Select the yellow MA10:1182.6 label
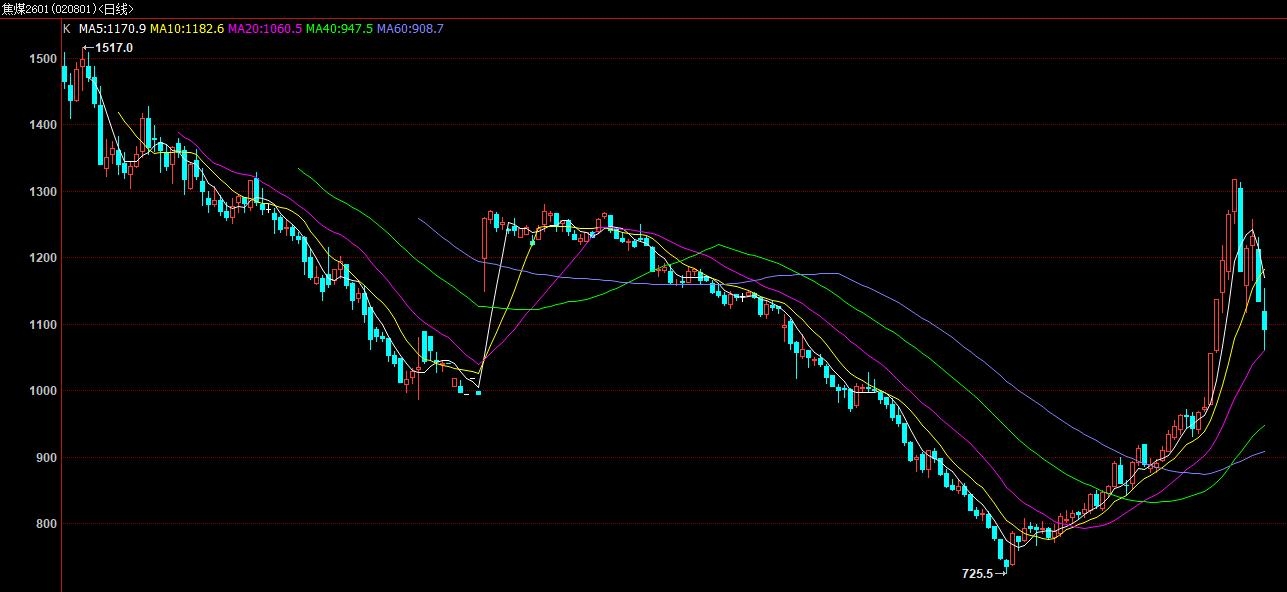Viewport: 1287px width, 592px height. pyautogui.click(x=187, y=29)
